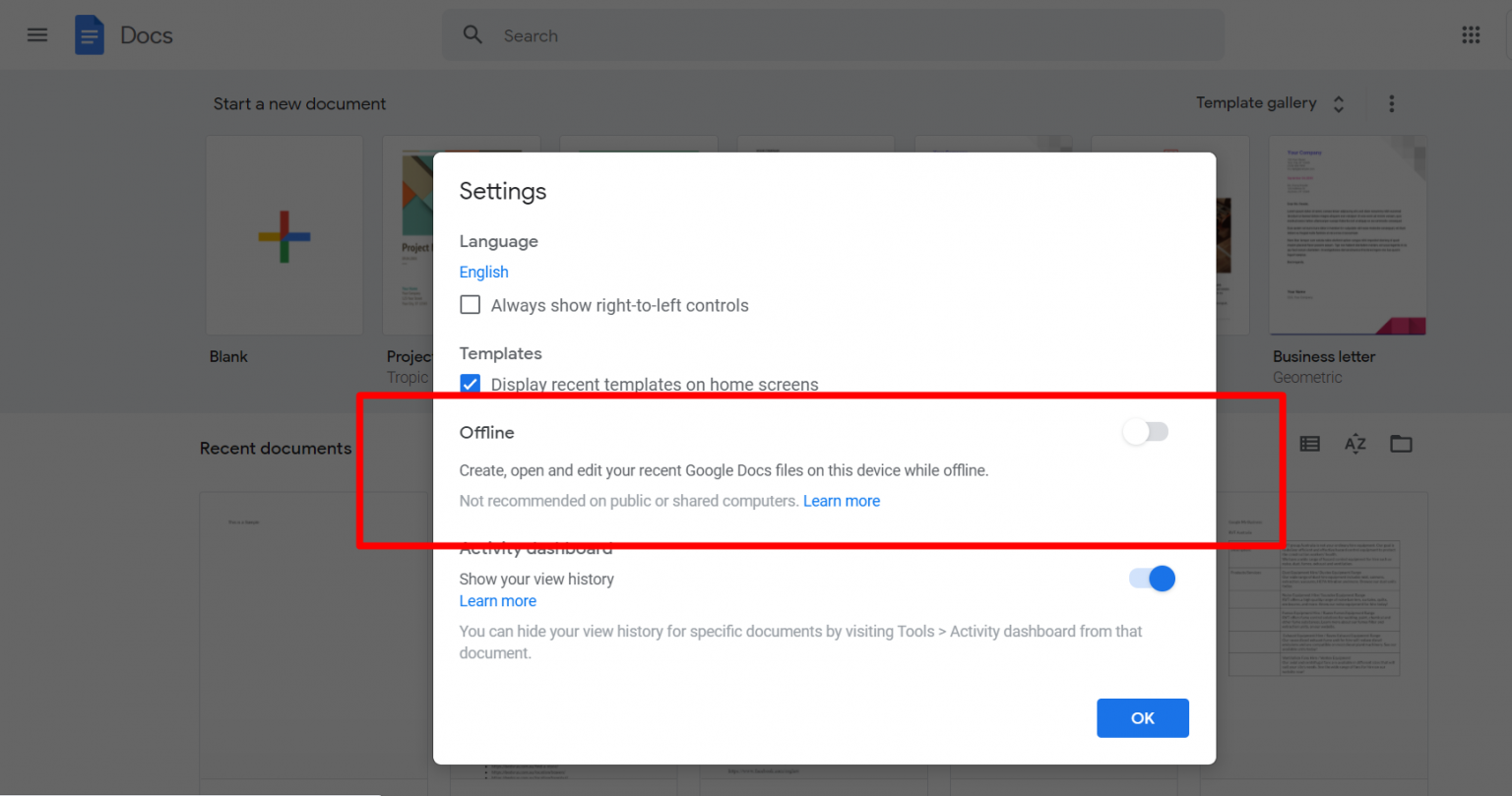Screen dimensions: 1512x796
Task: Check Always show right-to-left controls
Action: pyautogui.click(x=470, y=304)
